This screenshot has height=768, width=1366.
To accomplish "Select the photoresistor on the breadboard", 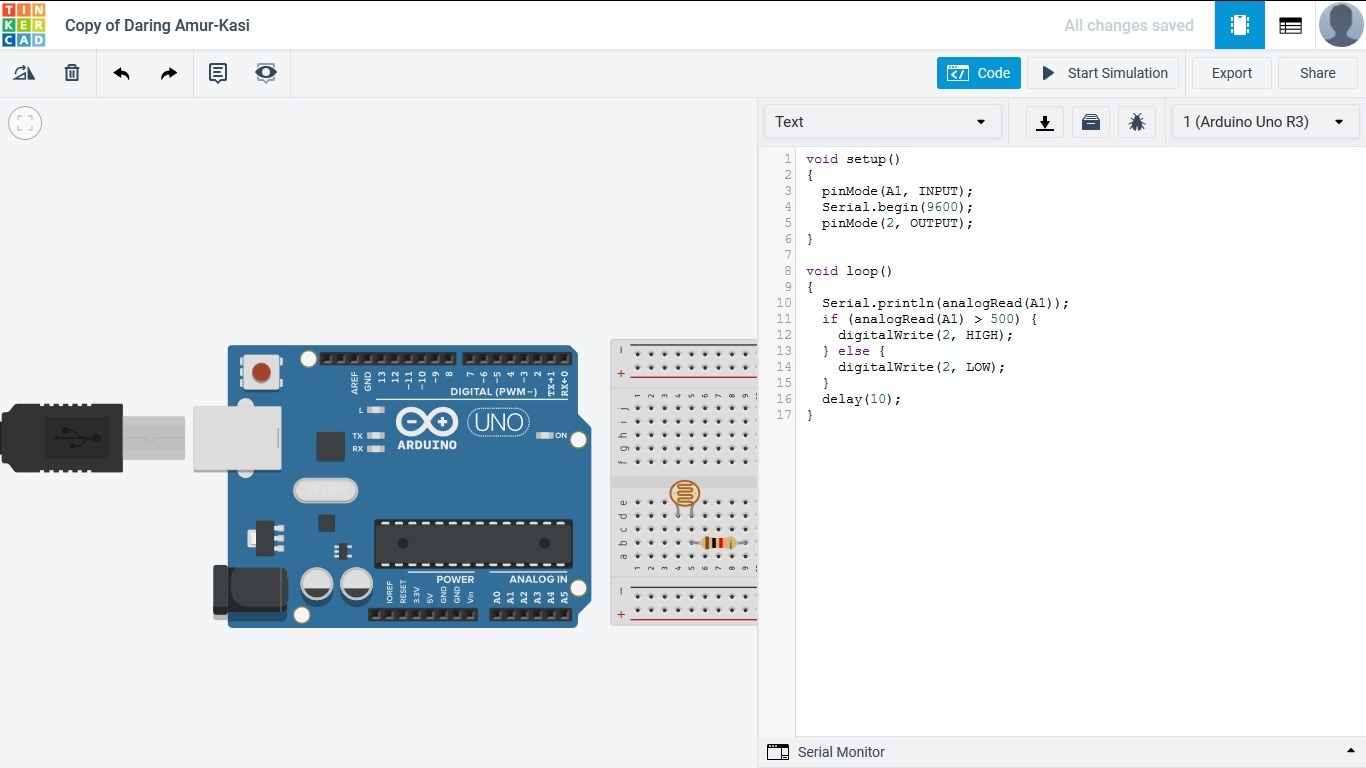I will pos(684,496).
